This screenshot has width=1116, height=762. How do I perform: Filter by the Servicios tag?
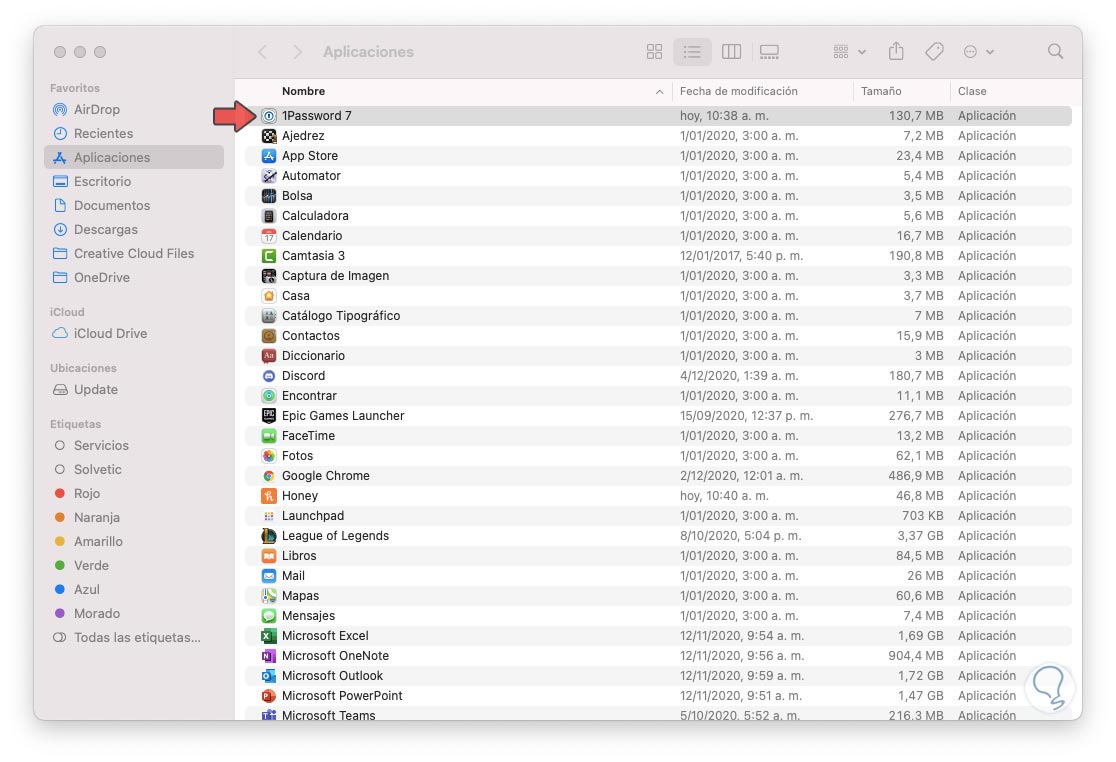click(x=101, y=445)
